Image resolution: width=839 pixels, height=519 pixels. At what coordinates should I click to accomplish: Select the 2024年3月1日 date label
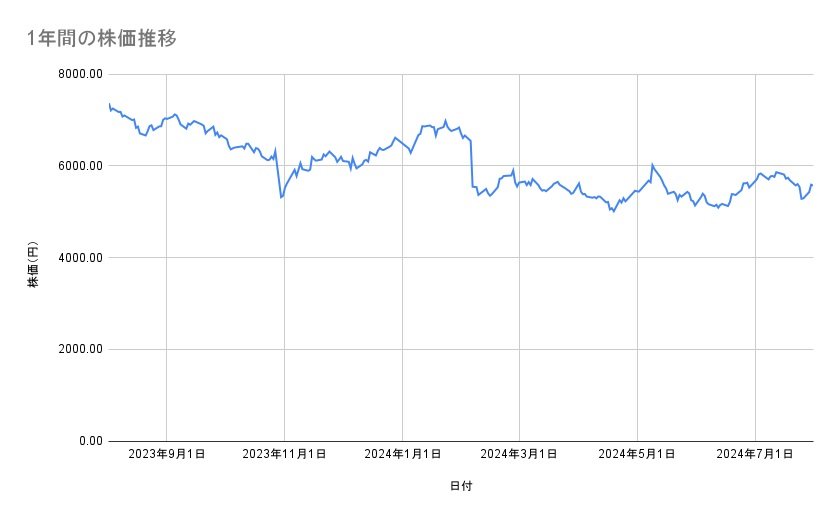point(519,455)
